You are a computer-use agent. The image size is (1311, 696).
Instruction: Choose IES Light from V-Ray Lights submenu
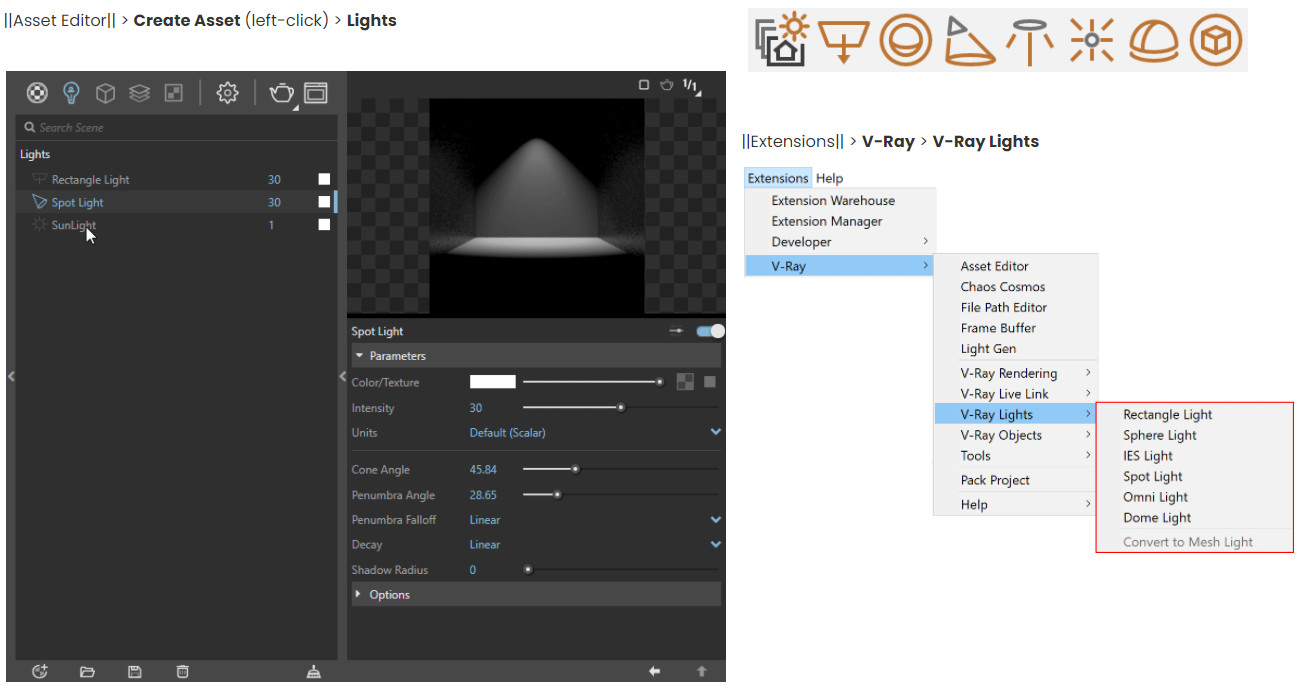pyautogui.click(x=1148, y=456)
